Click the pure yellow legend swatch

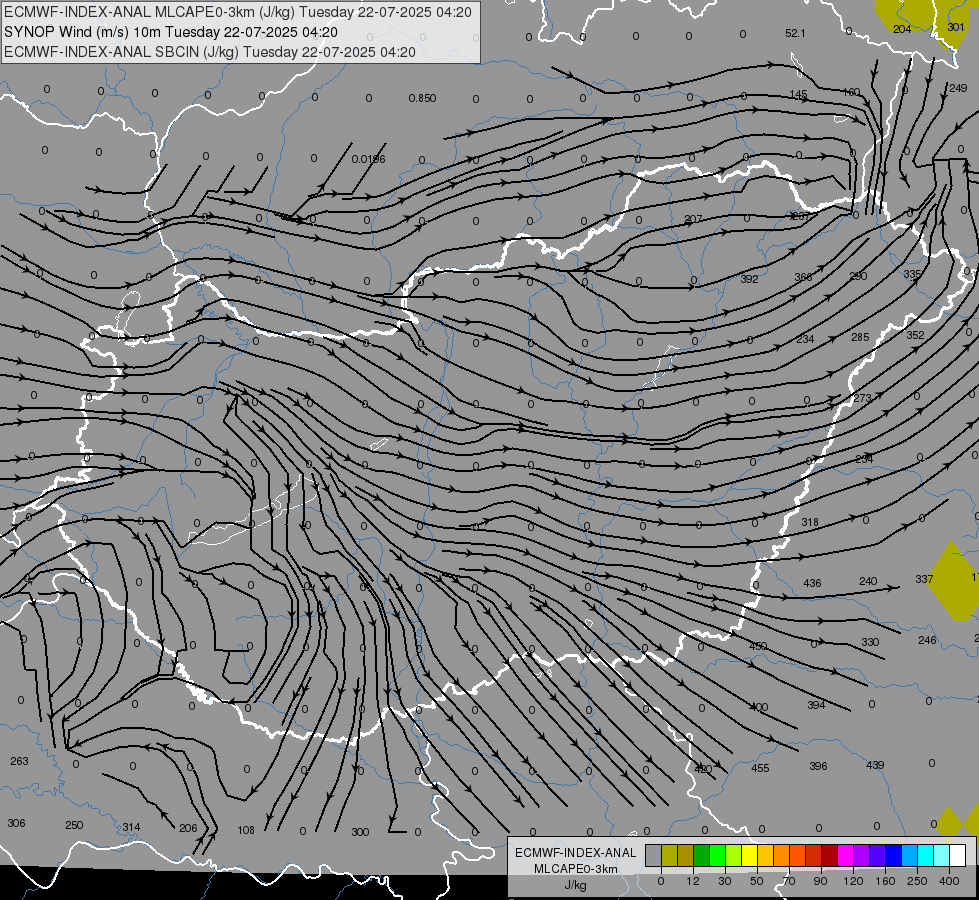tap(750, 855)
